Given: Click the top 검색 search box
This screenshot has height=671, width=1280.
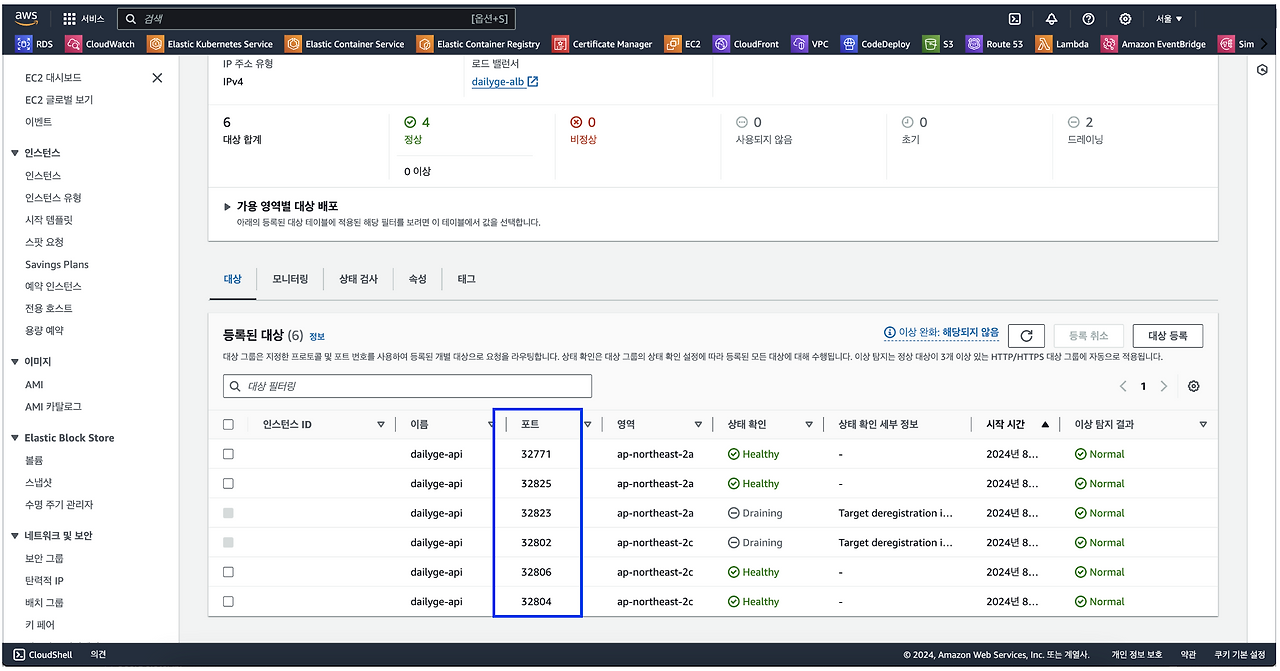Looking at the screenshot, I should pyautogui.click(x=316, y=19).
